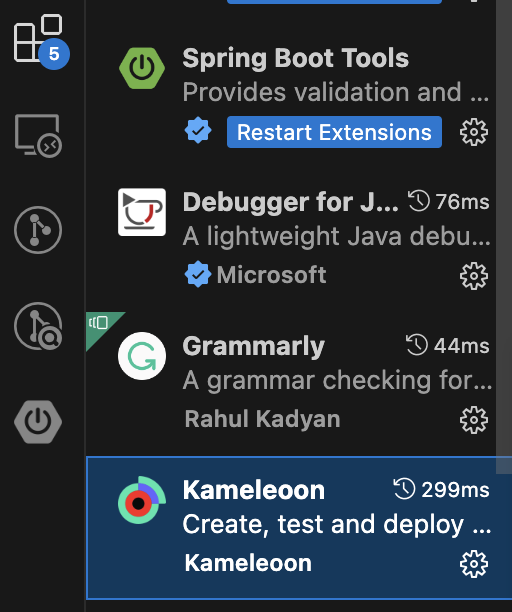The width and height of the screenshot is (512, 612).
Task: Click the 44ms activation time
Action: pyautogui.click(x=462, y=346)
